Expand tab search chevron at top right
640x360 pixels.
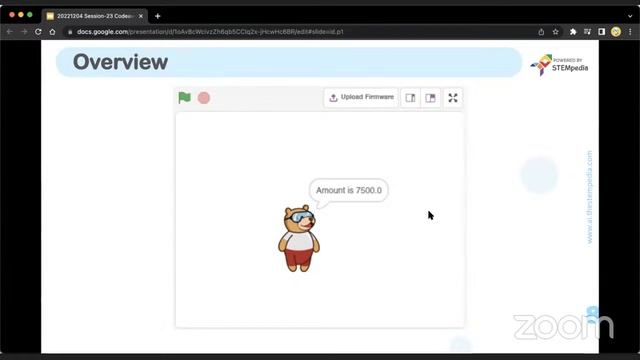pos(630,16)
